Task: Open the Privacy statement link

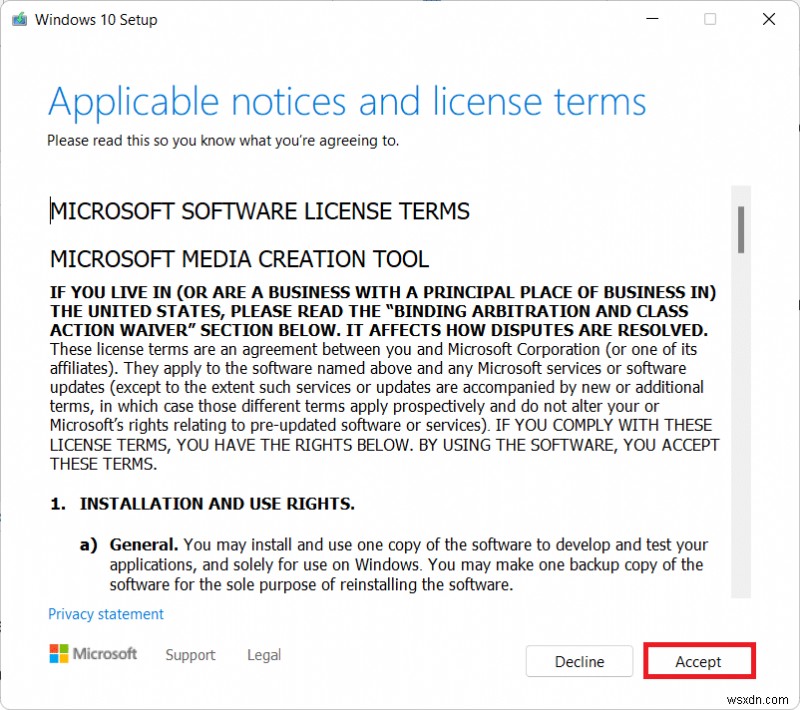Action: tap(106, 614)
